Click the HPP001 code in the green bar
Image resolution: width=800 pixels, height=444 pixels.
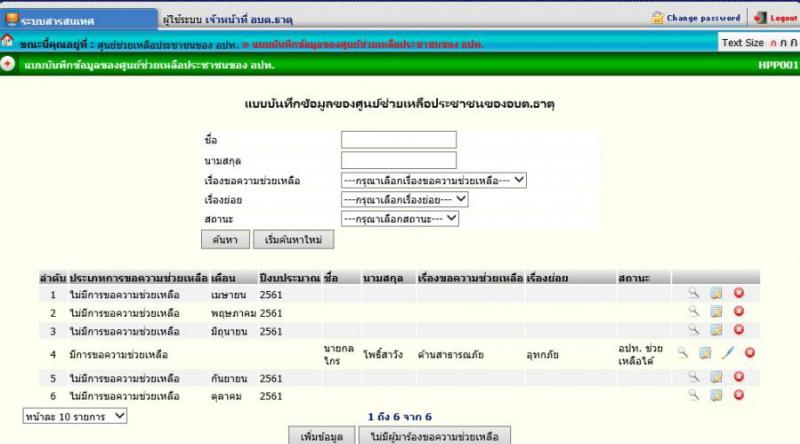tap(778, 65)
